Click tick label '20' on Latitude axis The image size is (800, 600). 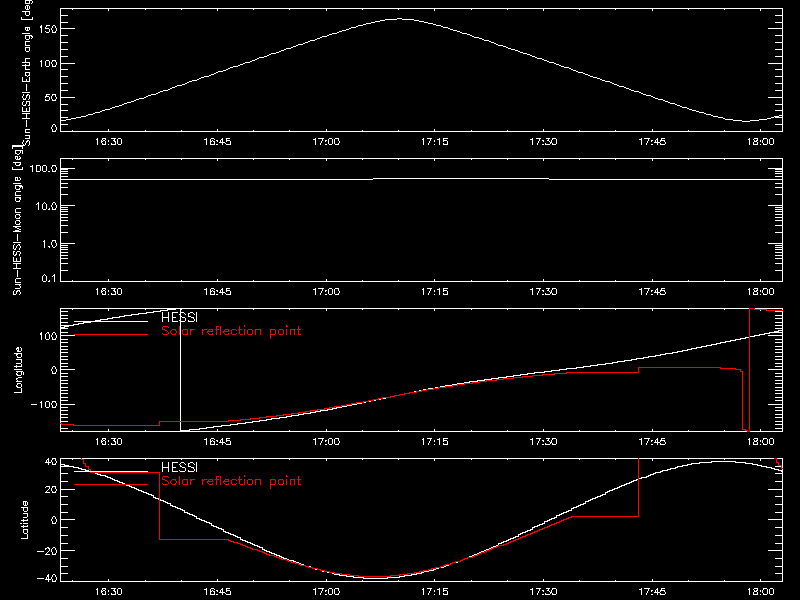pyautogui.click(x=51, y=490)
